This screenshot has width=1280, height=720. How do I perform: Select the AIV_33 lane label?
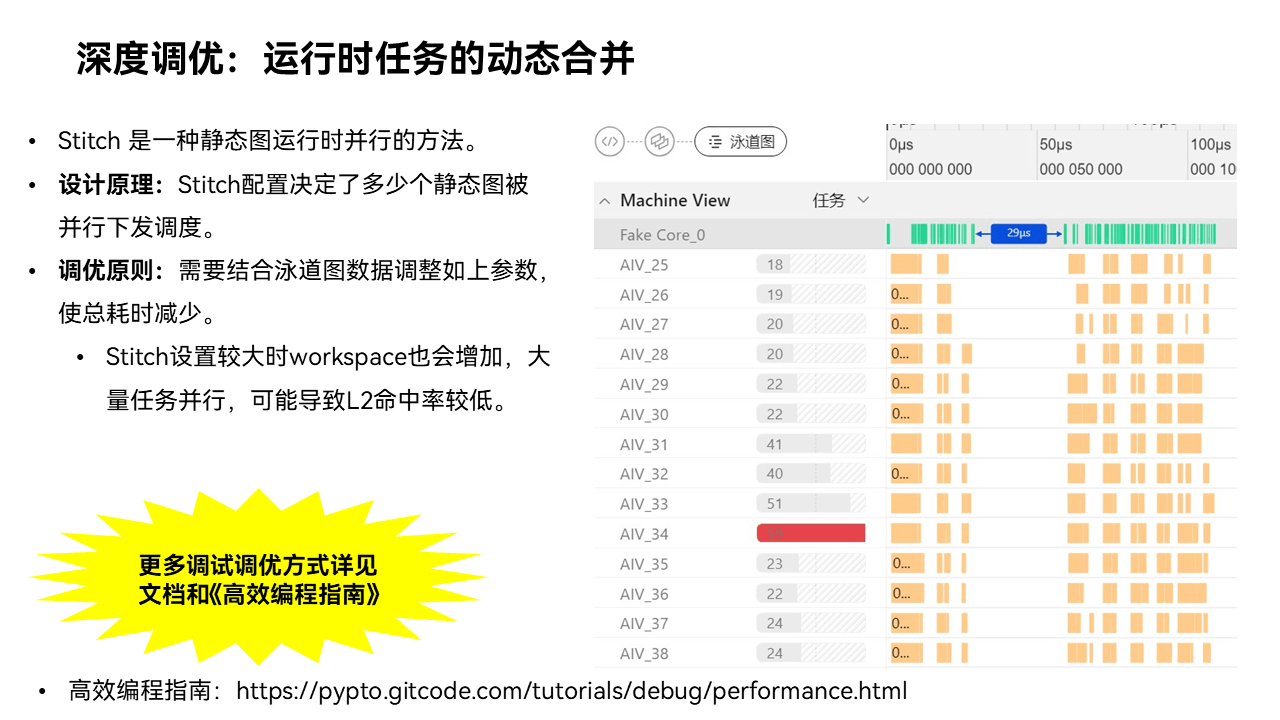pyautogui.click(x=644, y=504)
